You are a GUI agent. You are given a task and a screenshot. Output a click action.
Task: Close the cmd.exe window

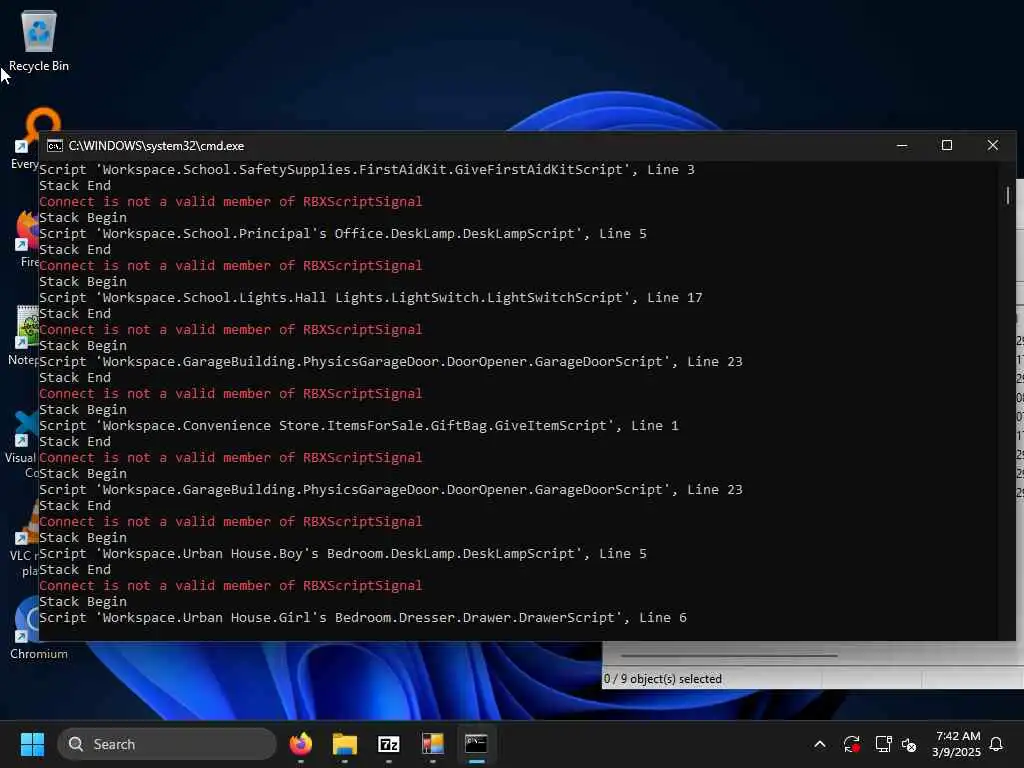tap(993, 146)
